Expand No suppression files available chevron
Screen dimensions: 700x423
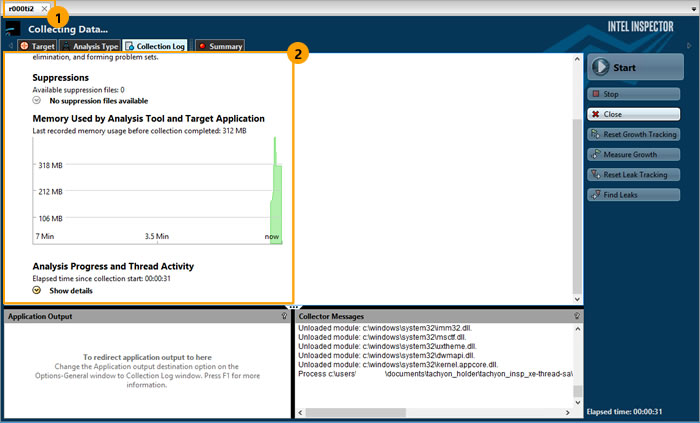coord(37,100)
